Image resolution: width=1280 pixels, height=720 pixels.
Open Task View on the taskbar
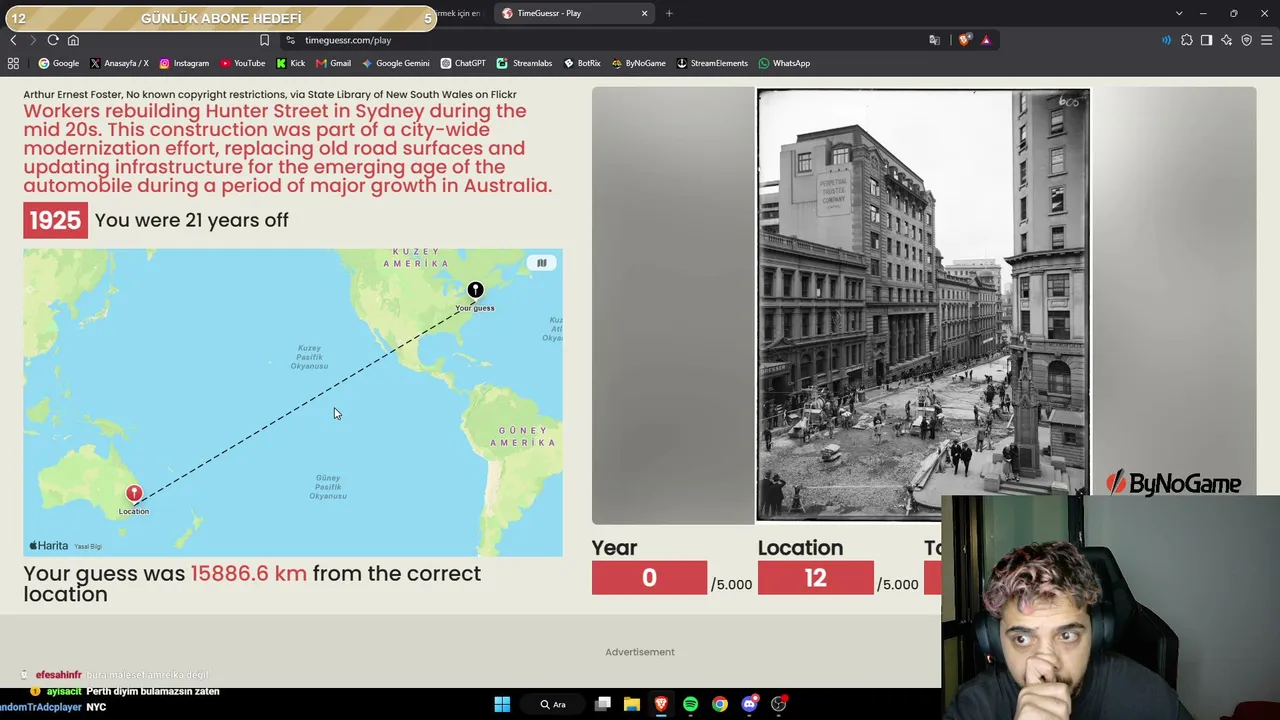coord(603,704)
